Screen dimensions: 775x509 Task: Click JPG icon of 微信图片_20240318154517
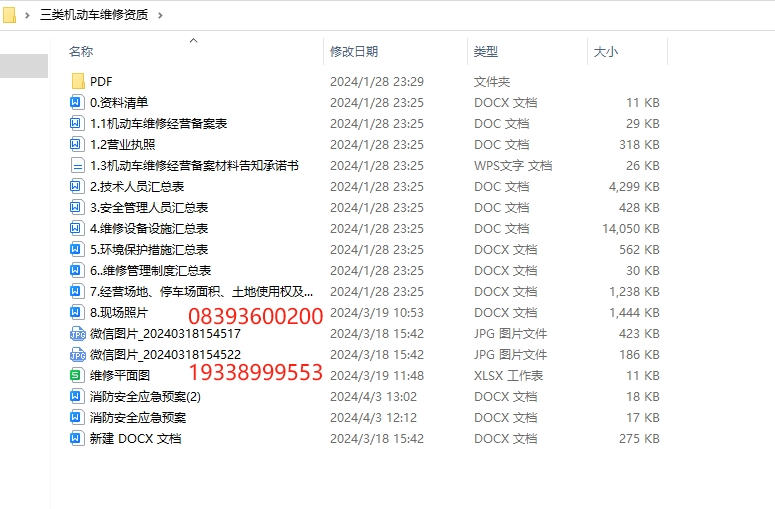coord(78,334)
